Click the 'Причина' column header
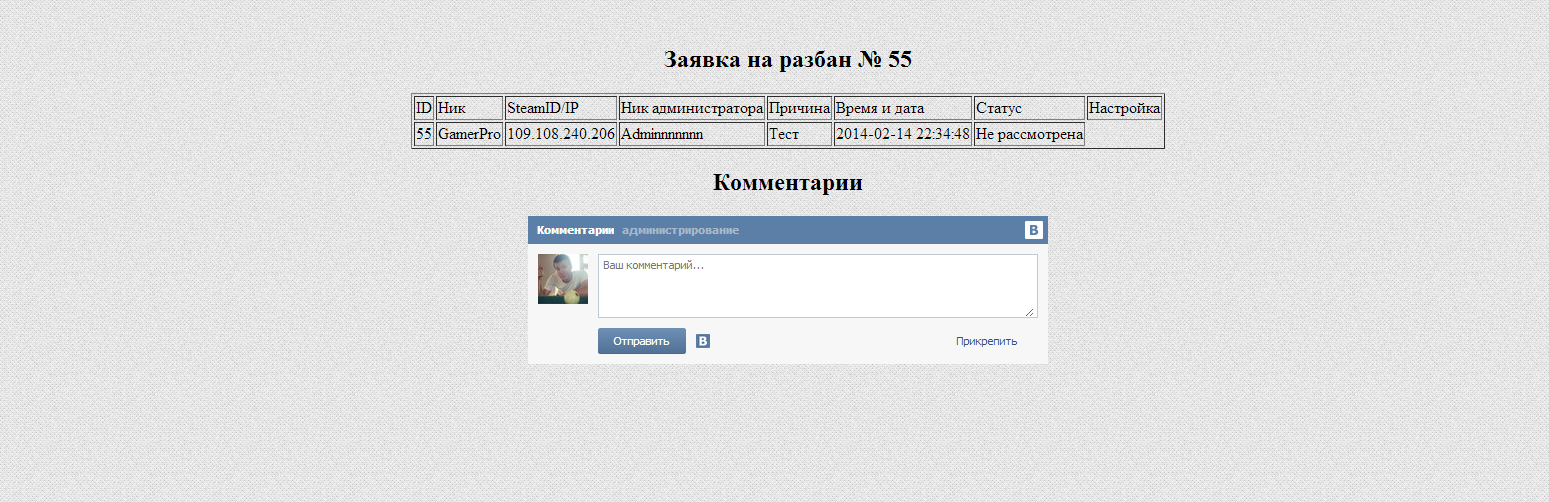1549x502 pixels. (x=799, y=108)
